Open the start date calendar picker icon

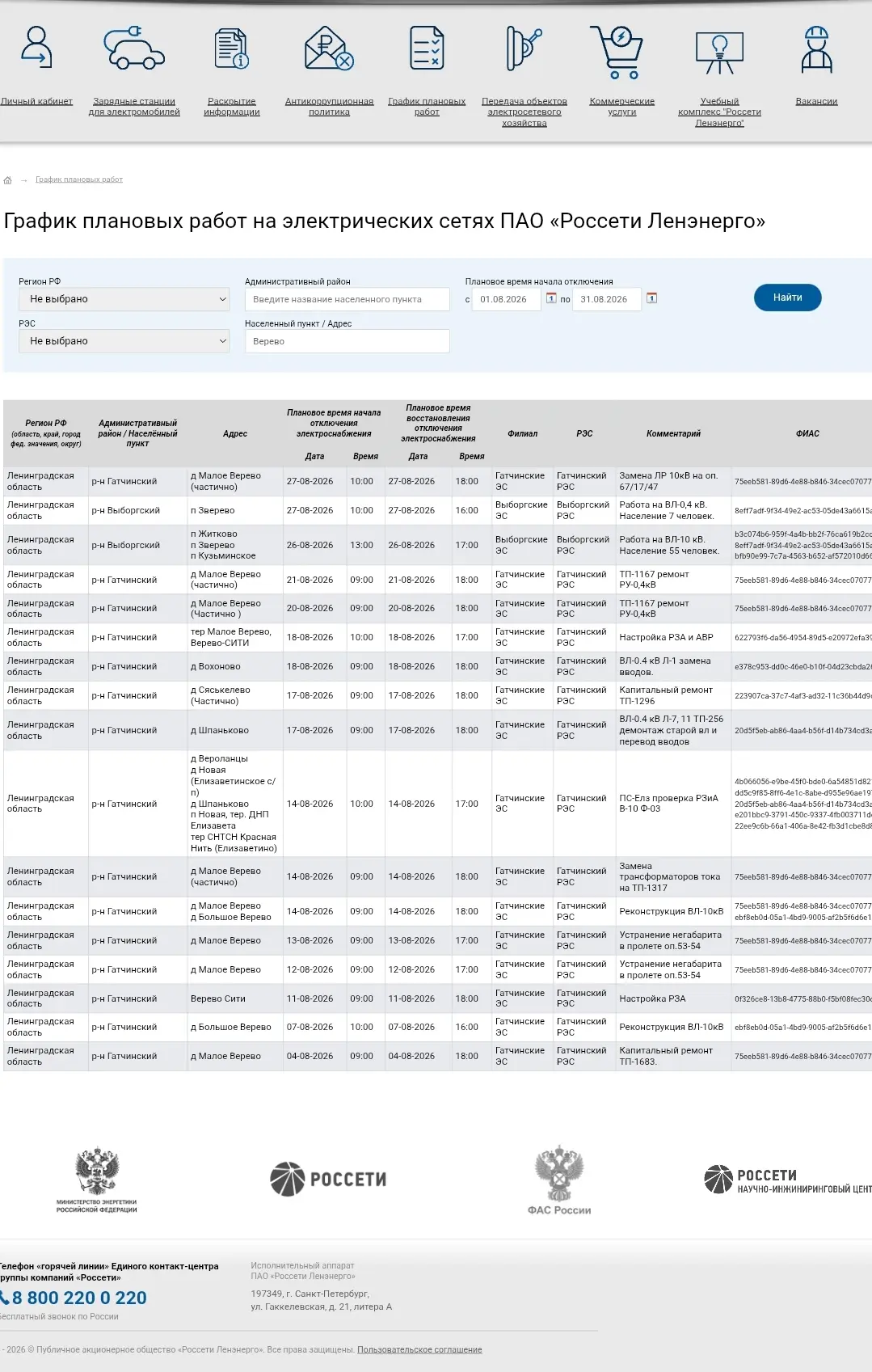coord(551,298)
